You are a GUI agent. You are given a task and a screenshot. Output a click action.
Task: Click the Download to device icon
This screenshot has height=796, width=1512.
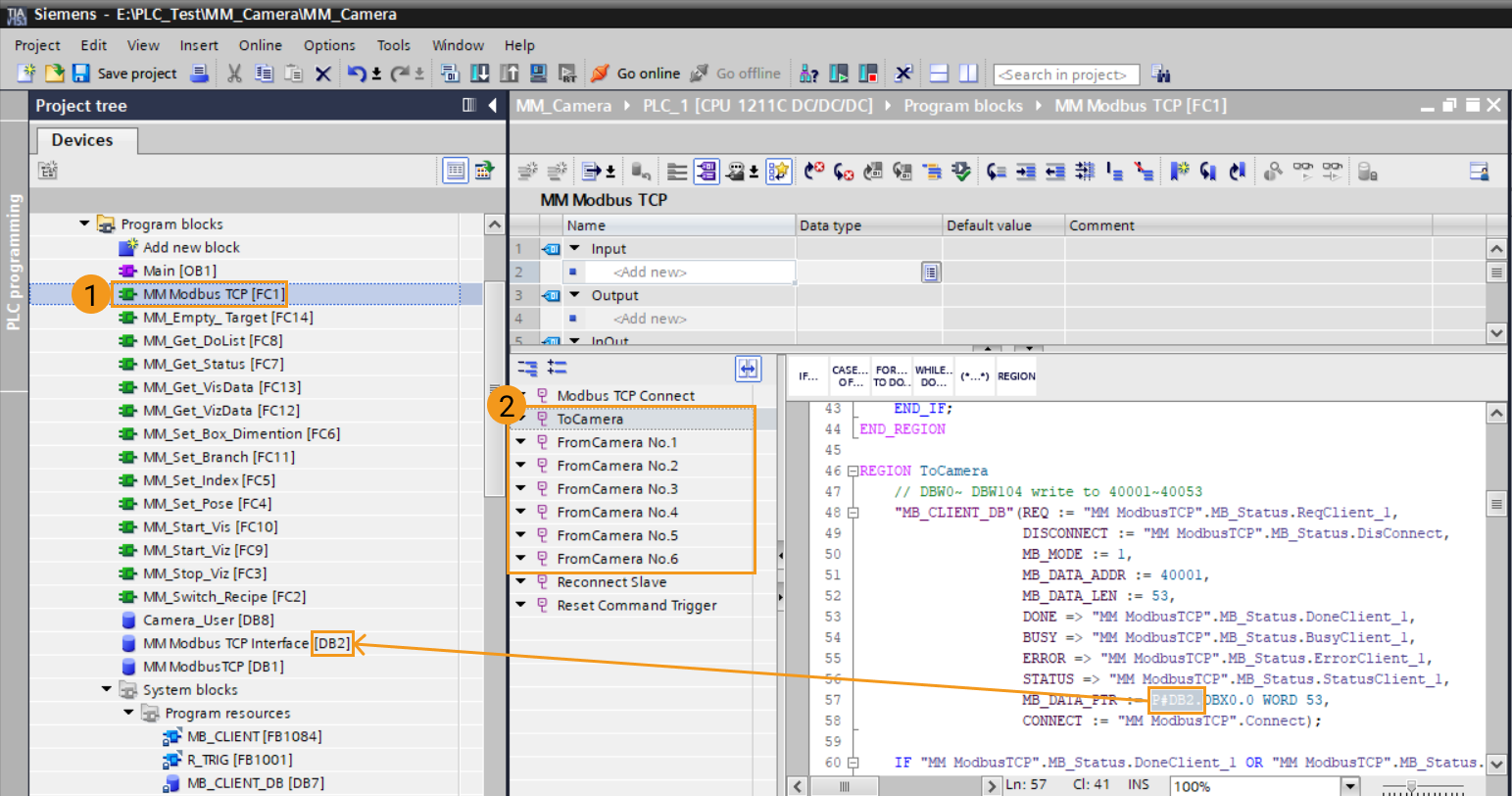(482, 74)
